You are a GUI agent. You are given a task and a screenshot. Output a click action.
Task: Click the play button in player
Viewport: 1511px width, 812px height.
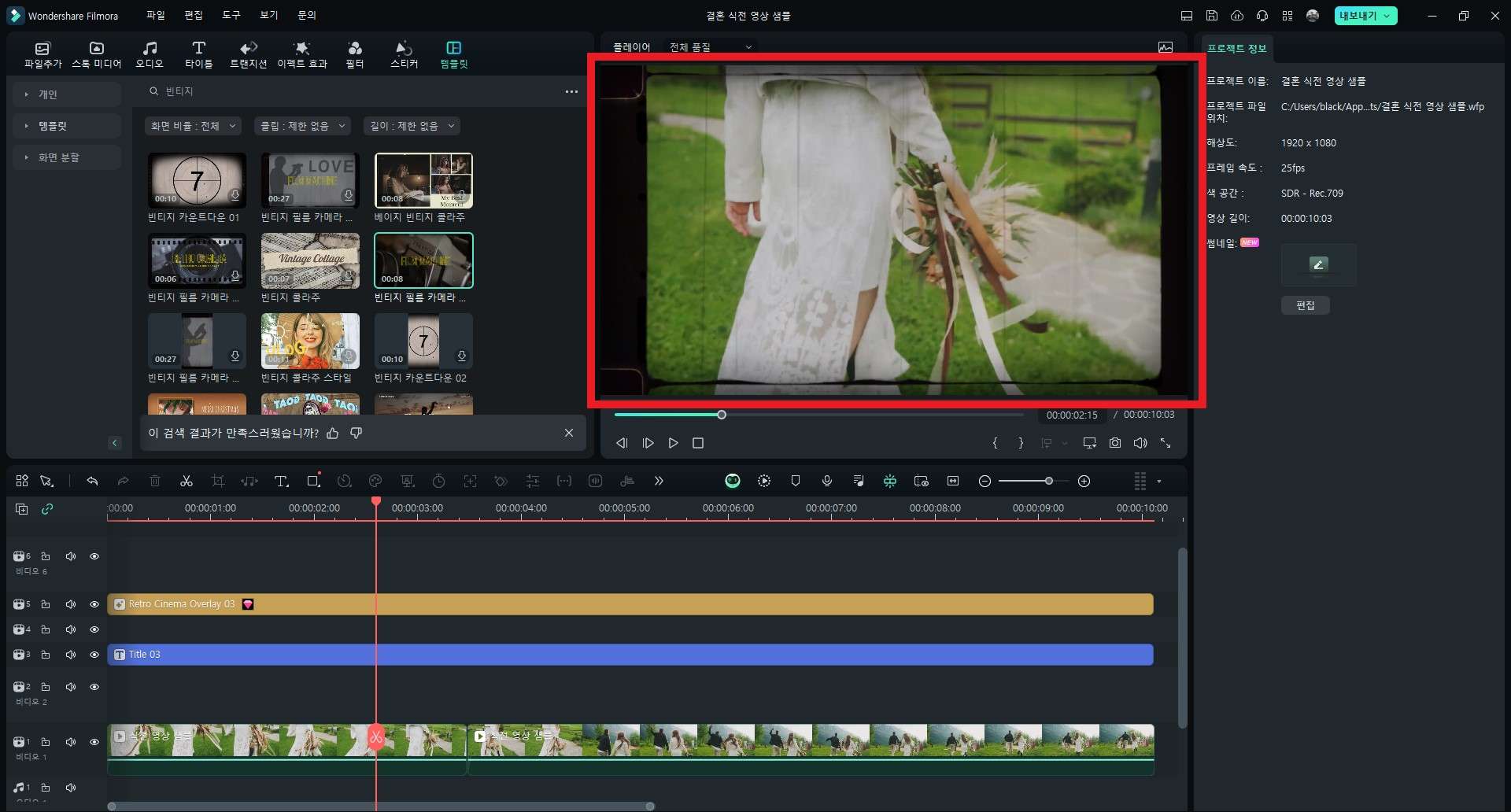click(673, 443)
